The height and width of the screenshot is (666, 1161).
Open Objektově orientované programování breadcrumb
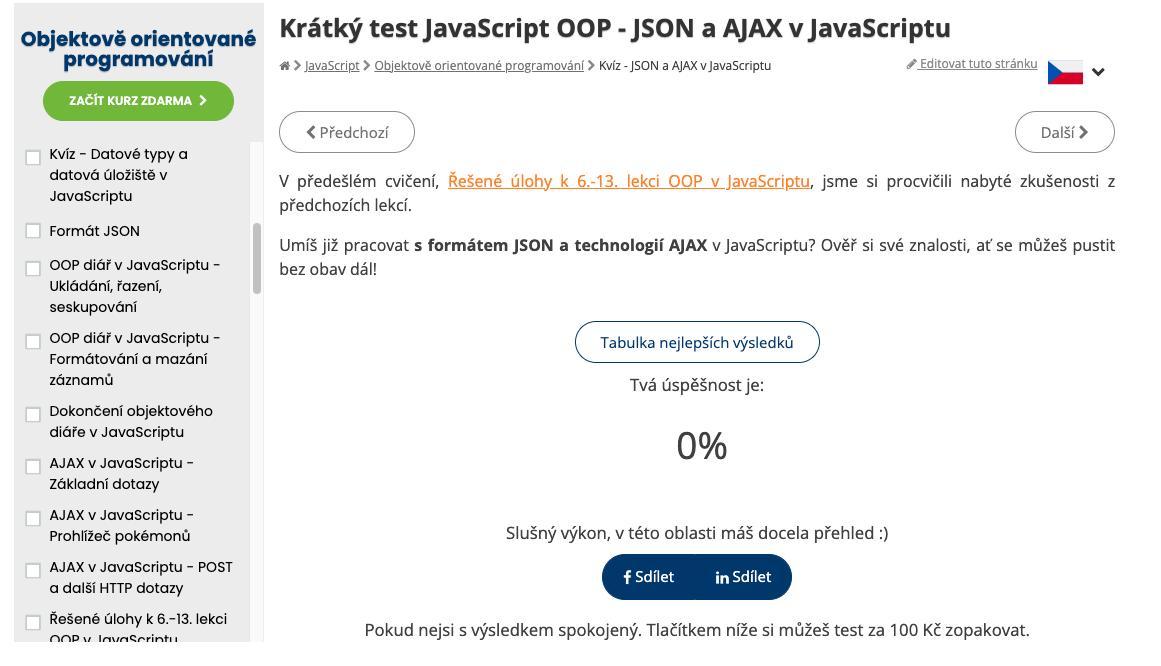[x=479, y=66]
